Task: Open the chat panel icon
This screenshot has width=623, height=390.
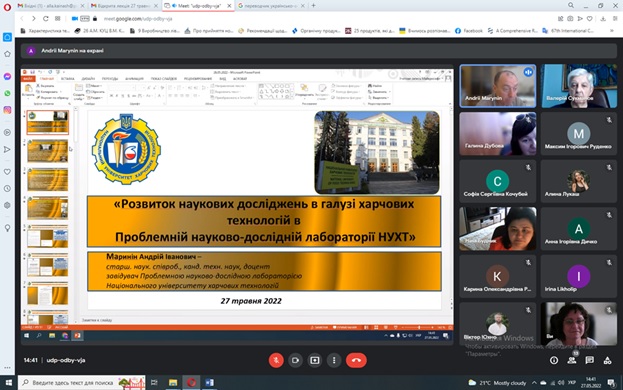Action: coord(590,360)
